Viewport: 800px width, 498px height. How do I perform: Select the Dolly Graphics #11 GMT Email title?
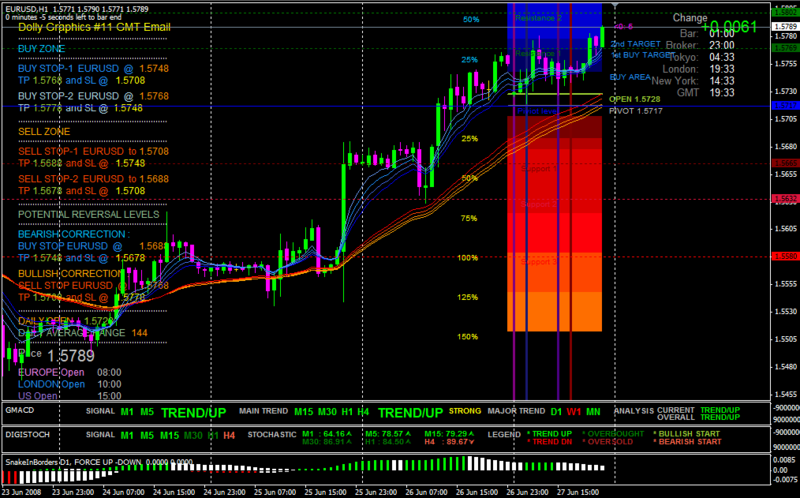tap(87, 28)
